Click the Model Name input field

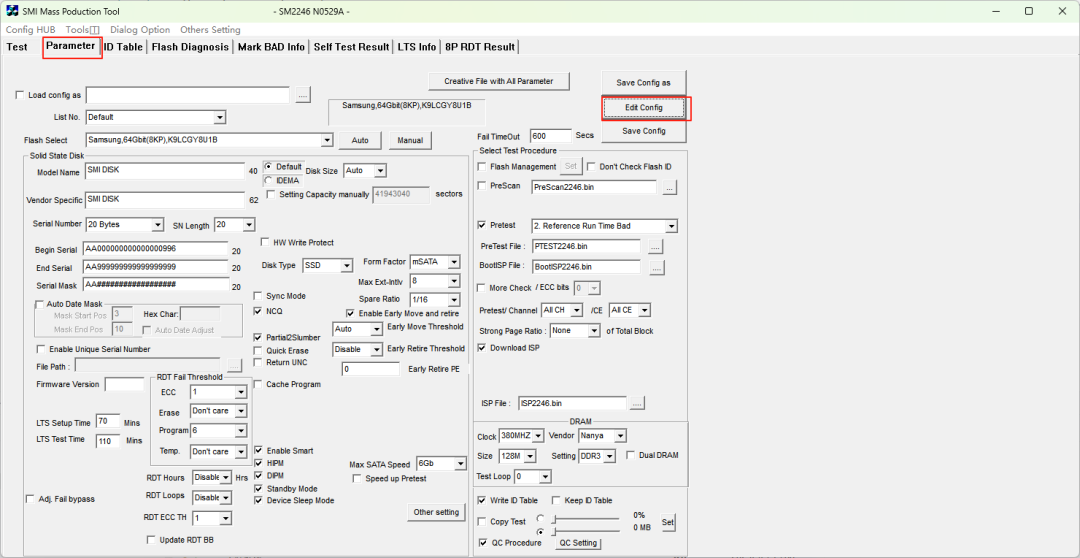pyautogui.click(x=164, y=170)
